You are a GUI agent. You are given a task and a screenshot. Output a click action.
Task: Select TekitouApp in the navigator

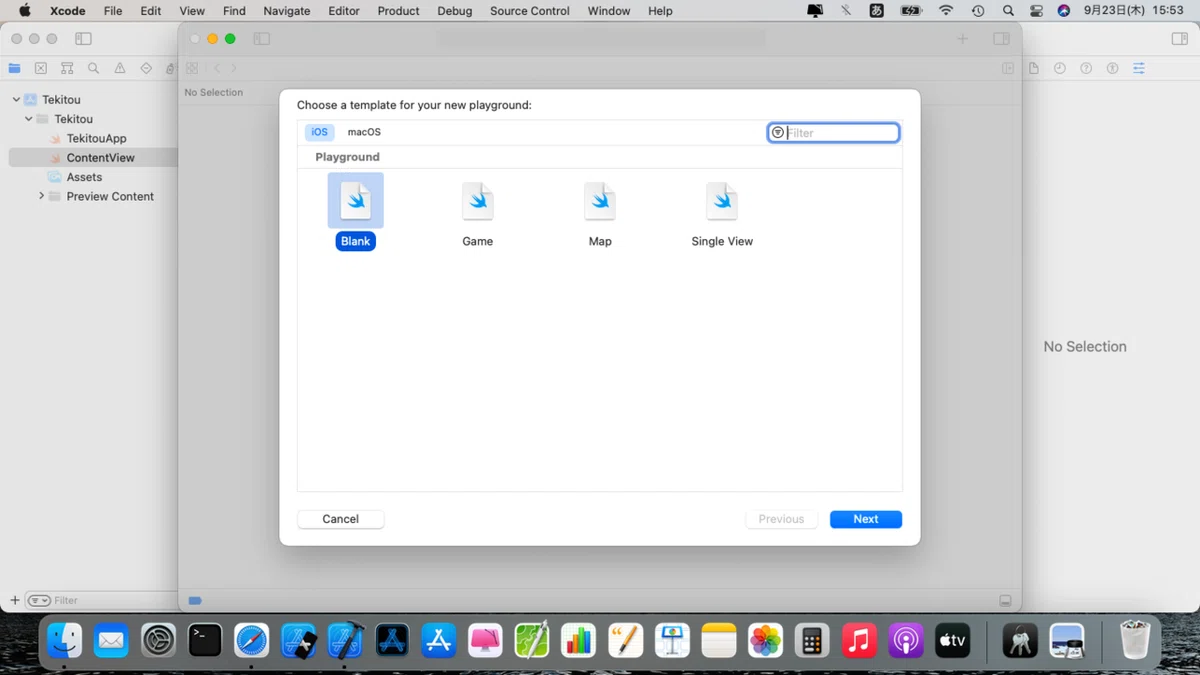(96, 138)
